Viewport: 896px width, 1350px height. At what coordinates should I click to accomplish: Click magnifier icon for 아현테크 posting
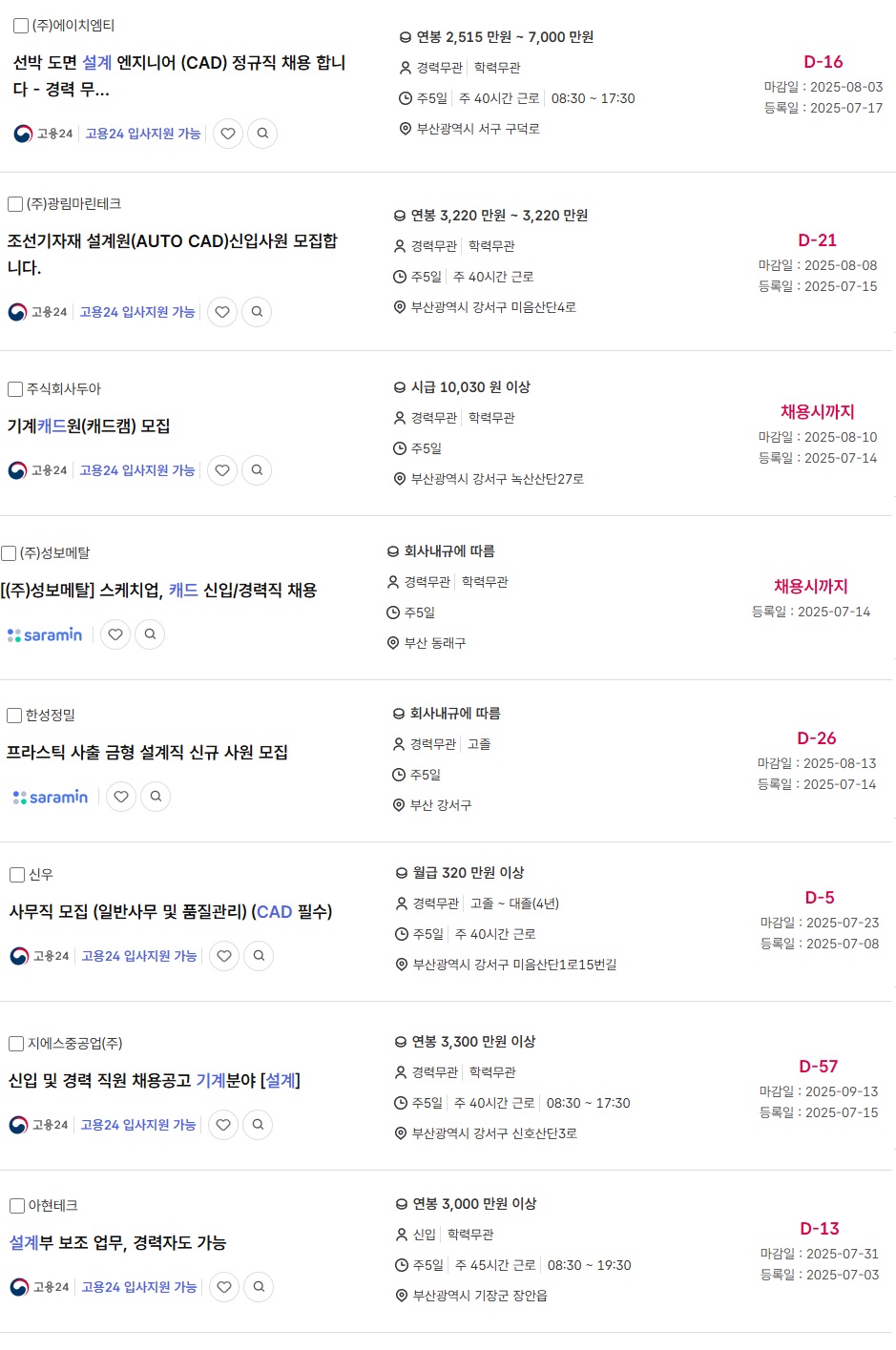tap(259, 1287)
